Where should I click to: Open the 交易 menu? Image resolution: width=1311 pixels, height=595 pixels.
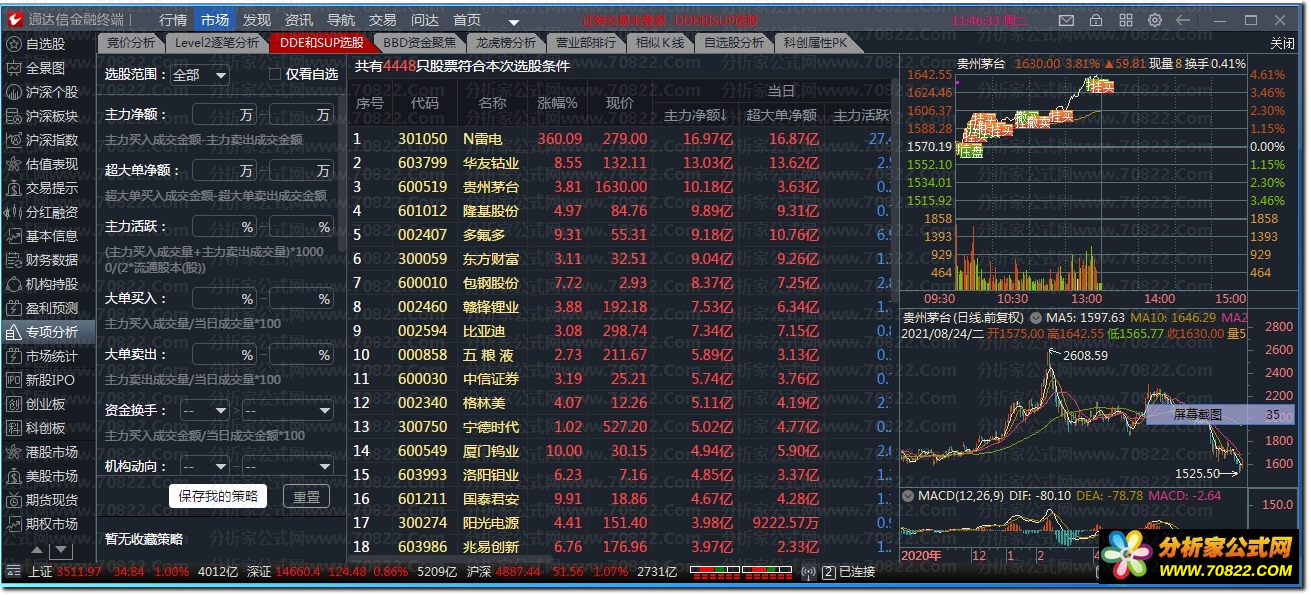383,20
